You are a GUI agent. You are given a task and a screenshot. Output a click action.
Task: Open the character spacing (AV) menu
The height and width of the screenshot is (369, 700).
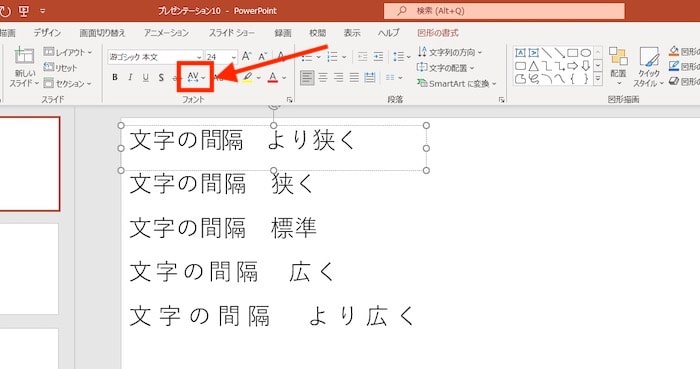click(x=196, y=78)
